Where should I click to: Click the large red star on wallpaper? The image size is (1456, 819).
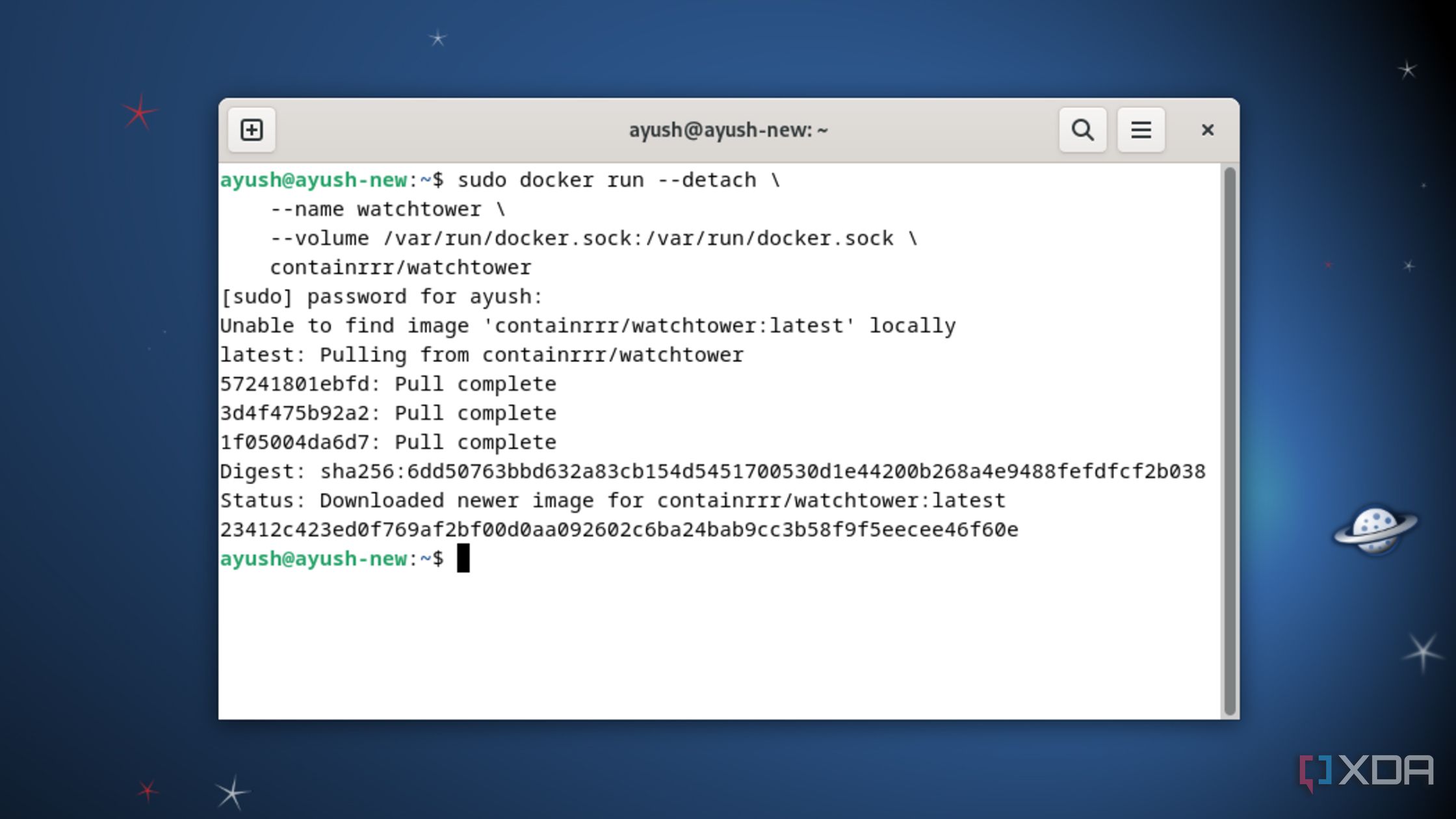point(139,113)
